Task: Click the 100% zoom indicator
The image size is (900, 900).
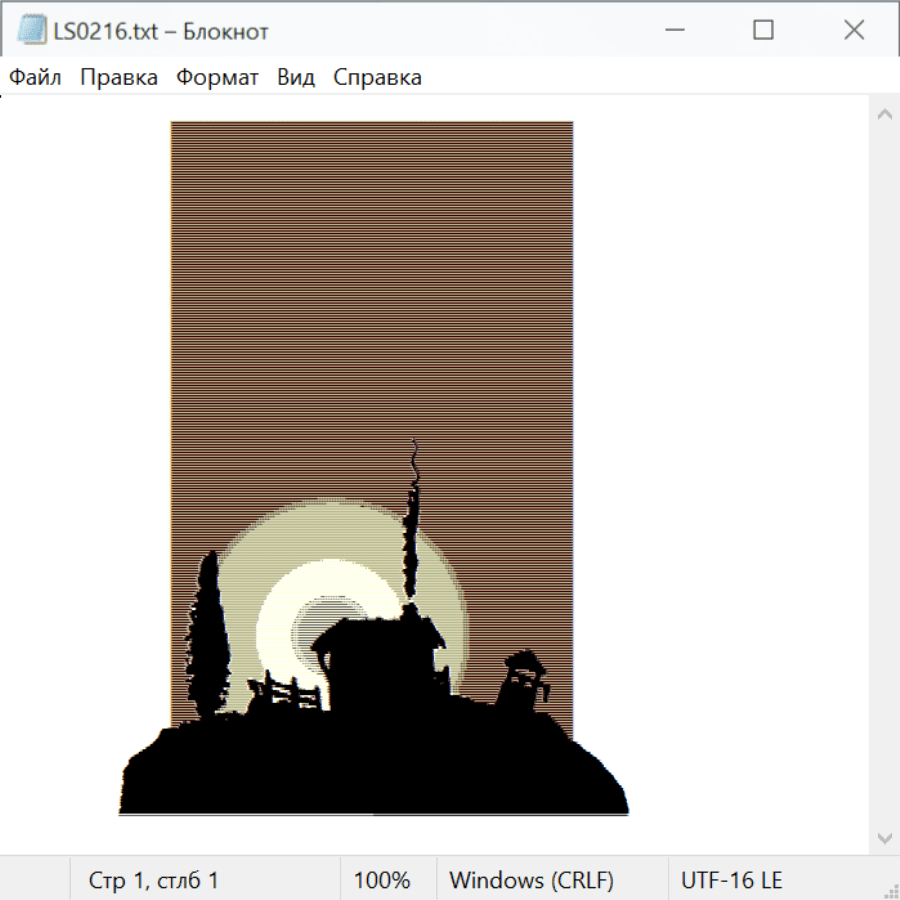Action: click(382, 881)
